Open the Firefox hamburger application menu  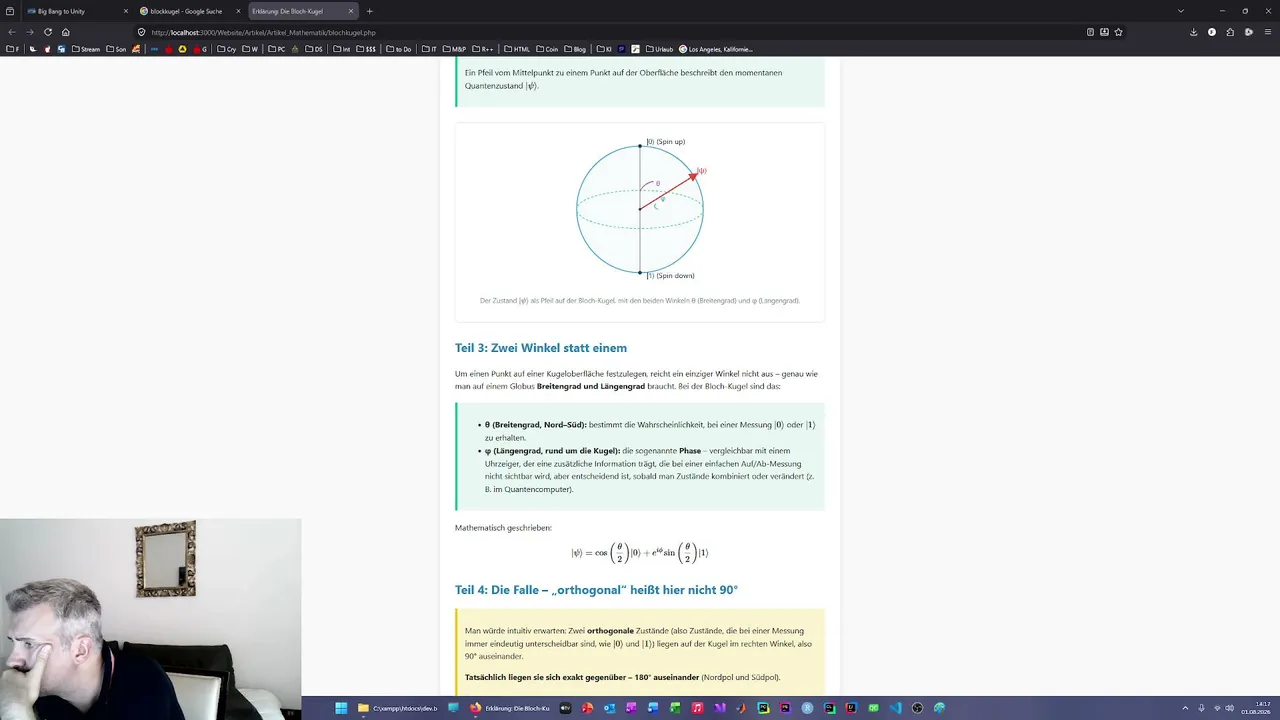click(x=1268, y=32)
